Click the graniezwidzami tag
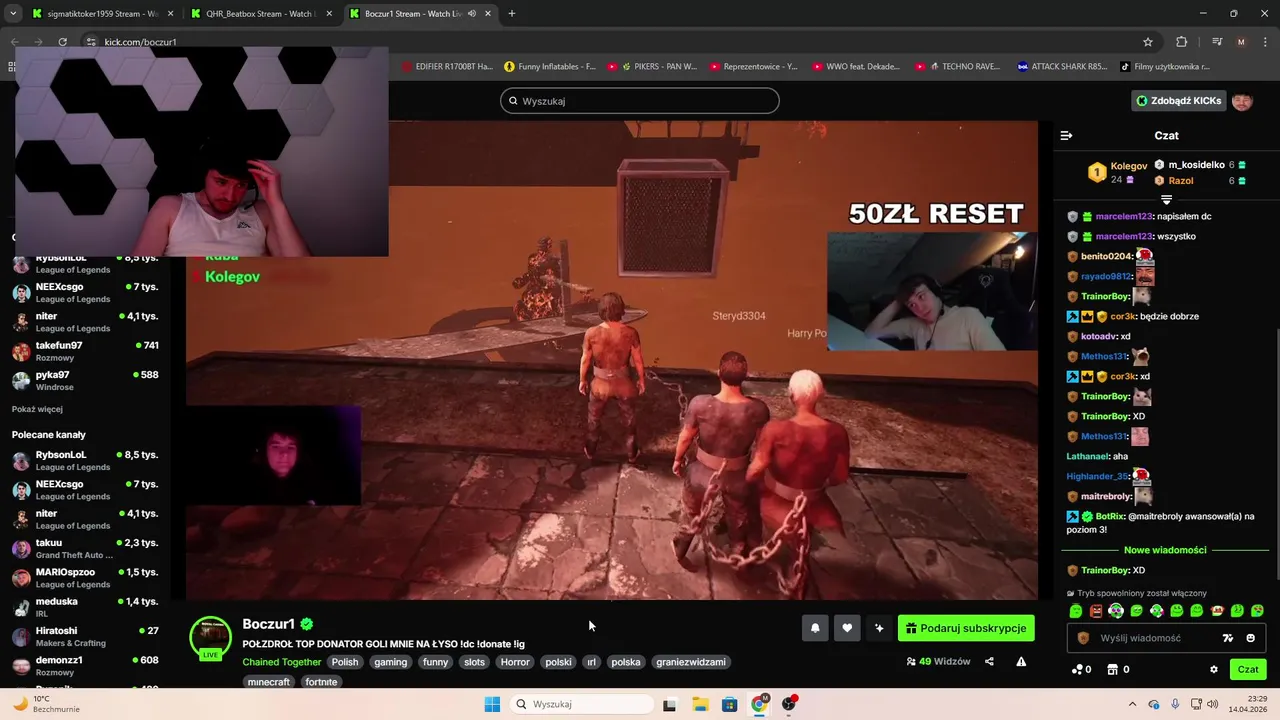This screenshot has height=720, width=1280. point(691,662)
